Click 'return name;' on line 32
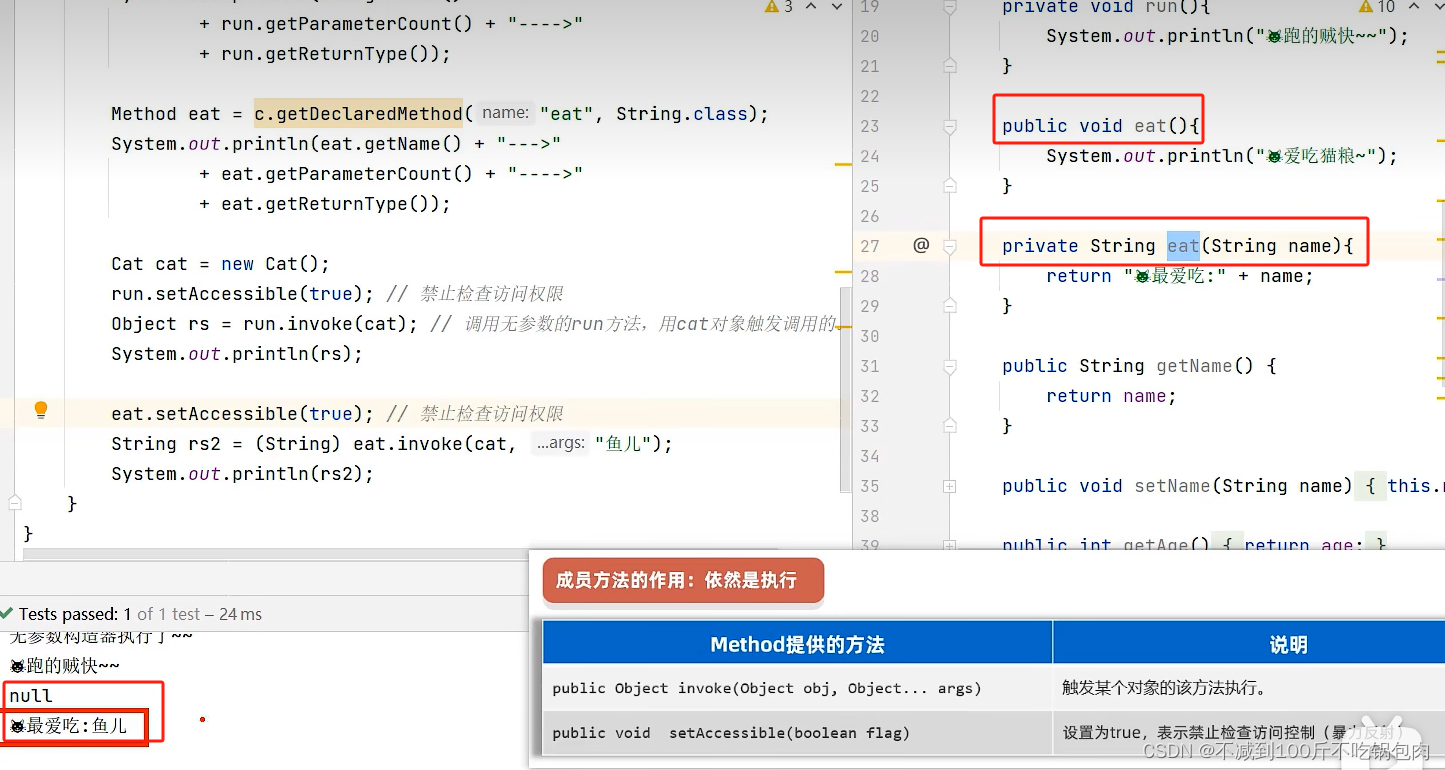The width and height of the screenshot is (1445, 770). click(1111, 396)
